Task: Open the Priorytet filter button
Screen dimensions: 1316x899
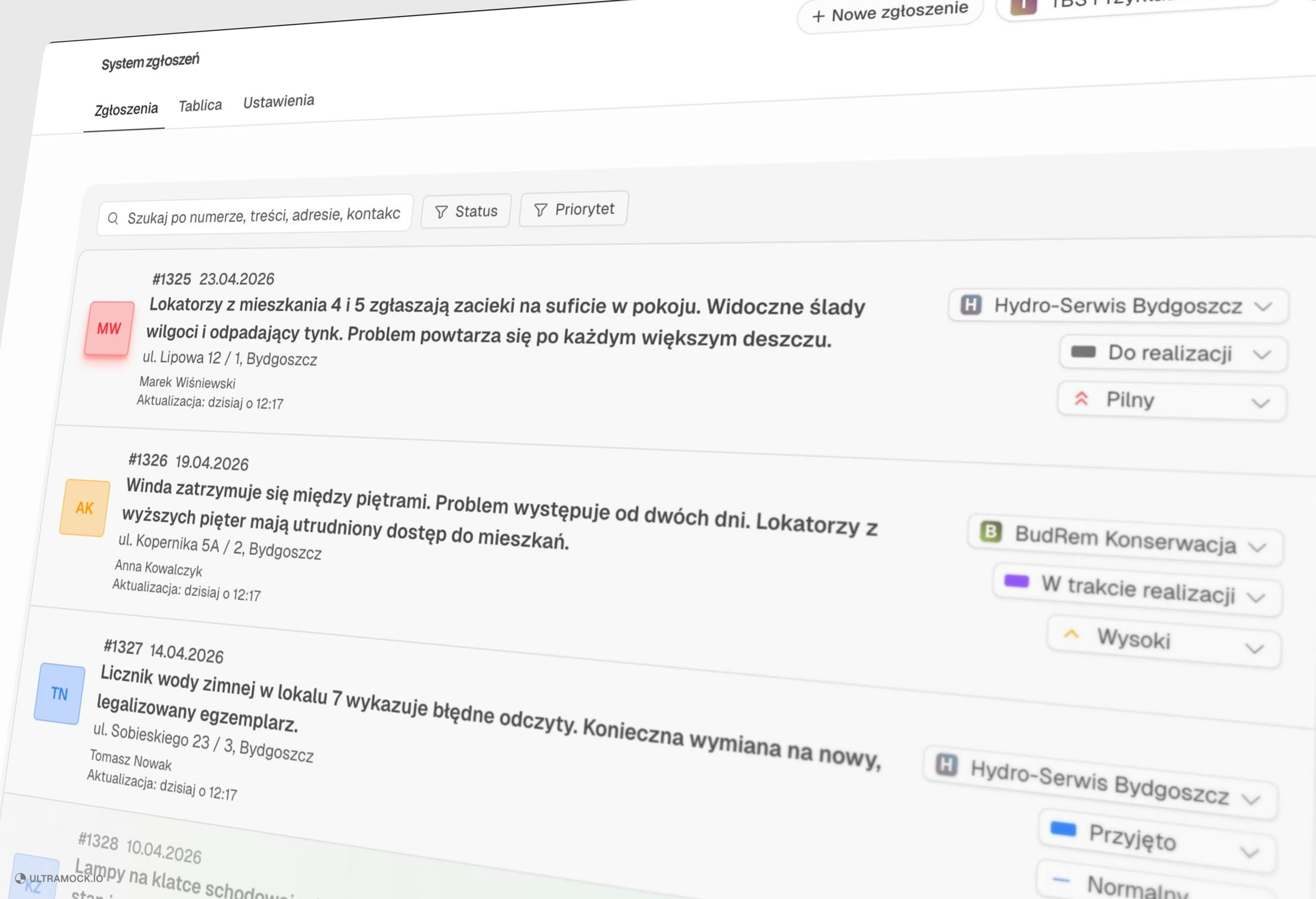Action: point(574,209)
